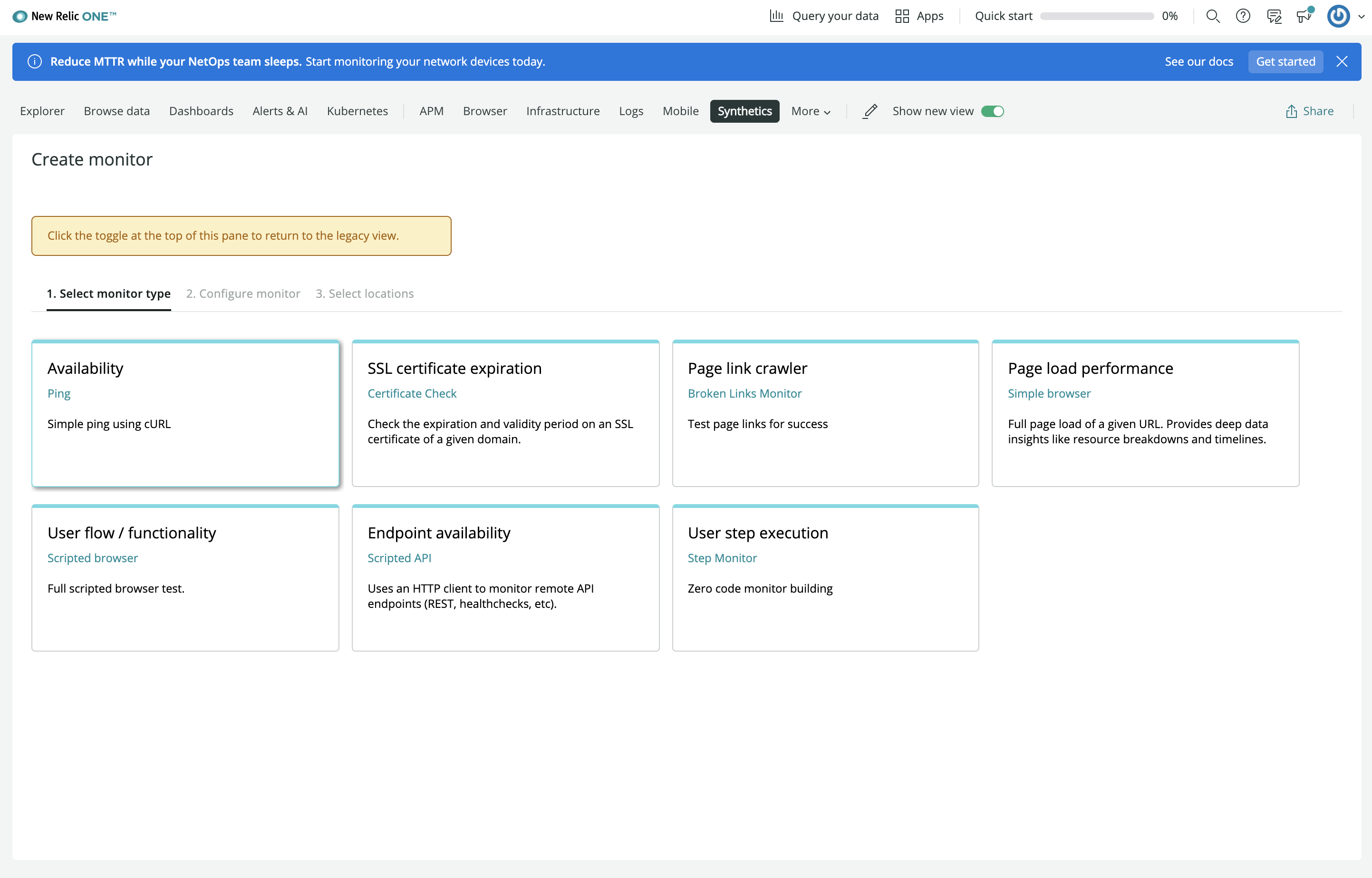Toggle the Show new view switch
Viewport: 1372px width, 878px height.
click(x=993, y=111)
